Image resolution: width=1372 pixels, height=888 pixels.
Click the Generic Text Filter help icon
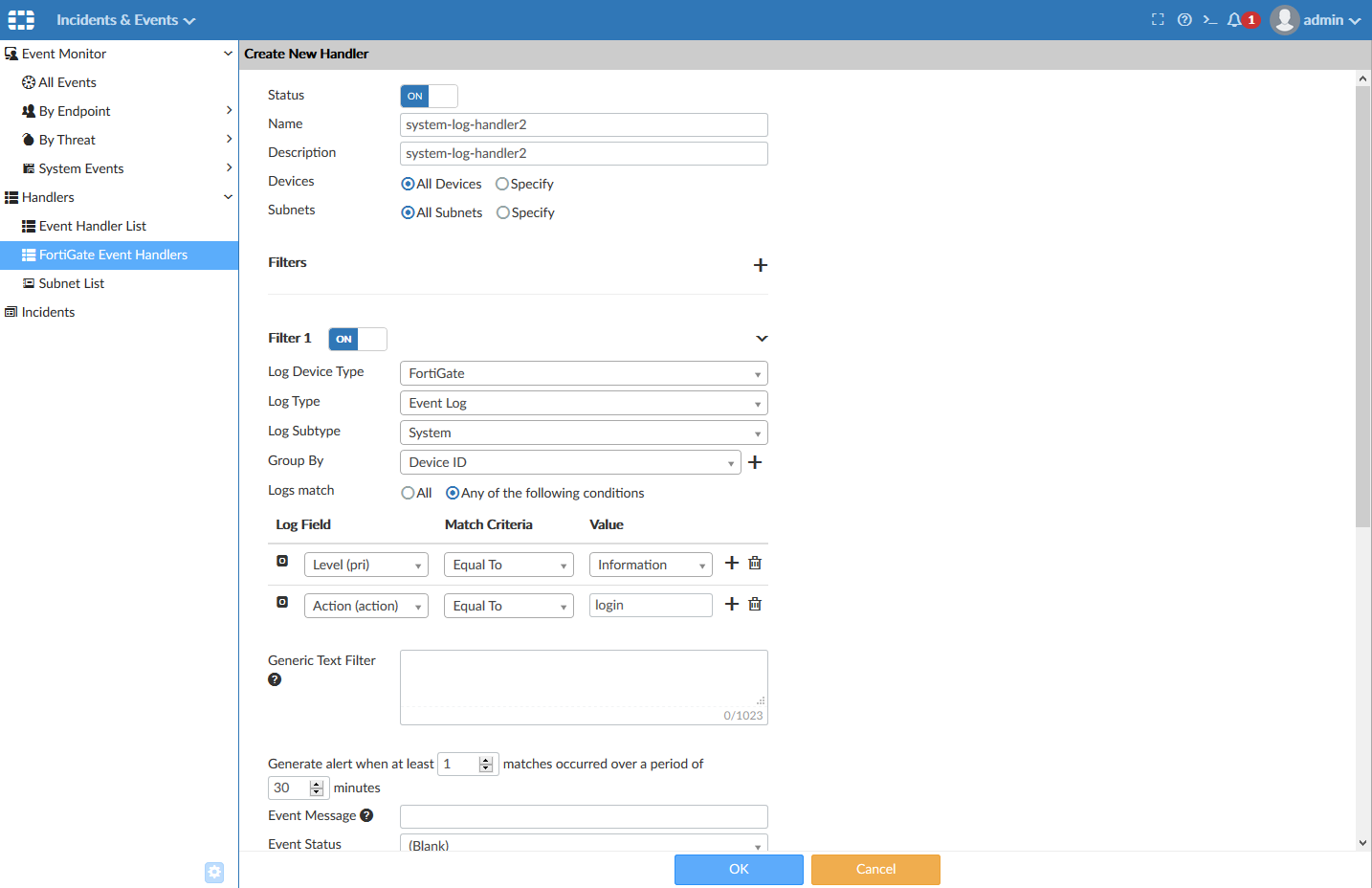(275, 679)
